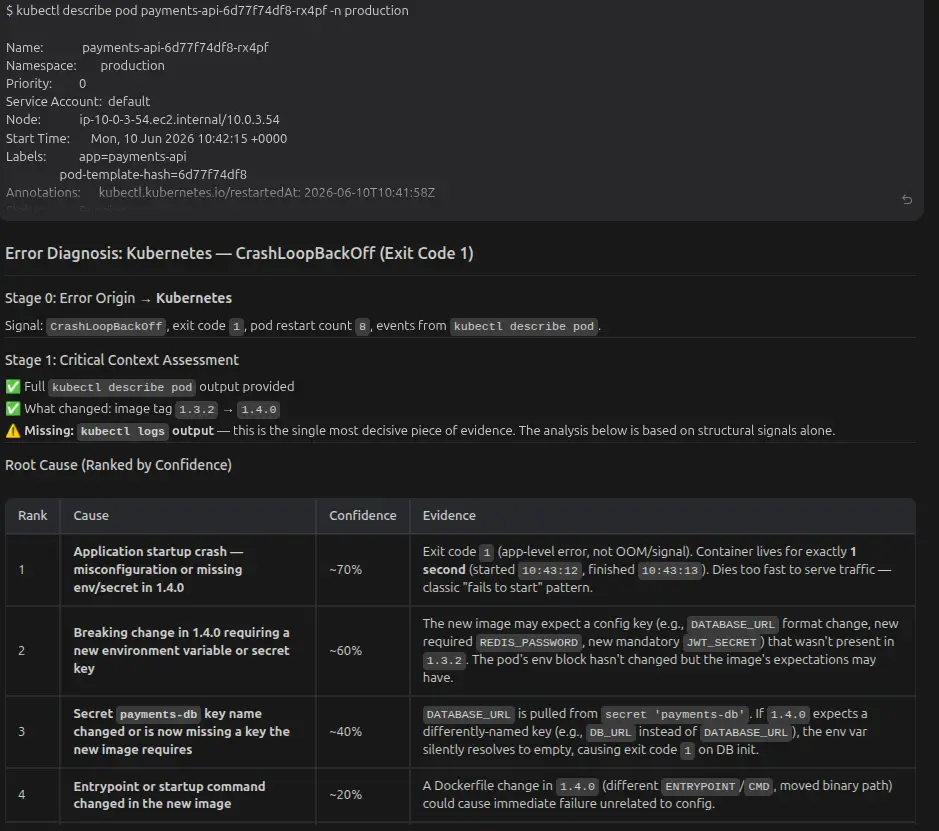Click the Root Cause (Ranked by Confidence) heading
Viewport: 939px width, 831px height.
119,465
